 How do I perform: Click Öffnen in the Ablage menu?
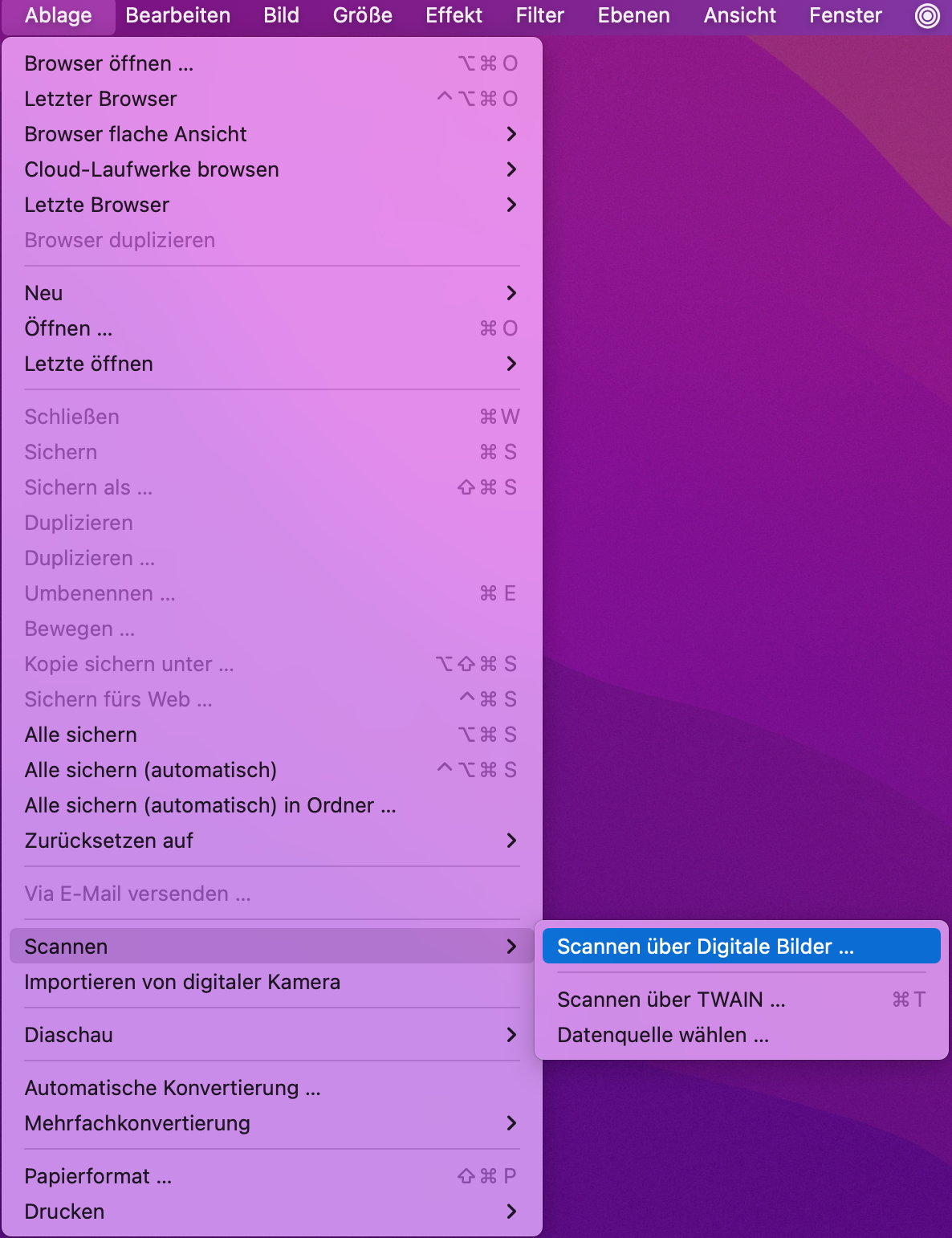pyautogui.click(x=69, y=328)
